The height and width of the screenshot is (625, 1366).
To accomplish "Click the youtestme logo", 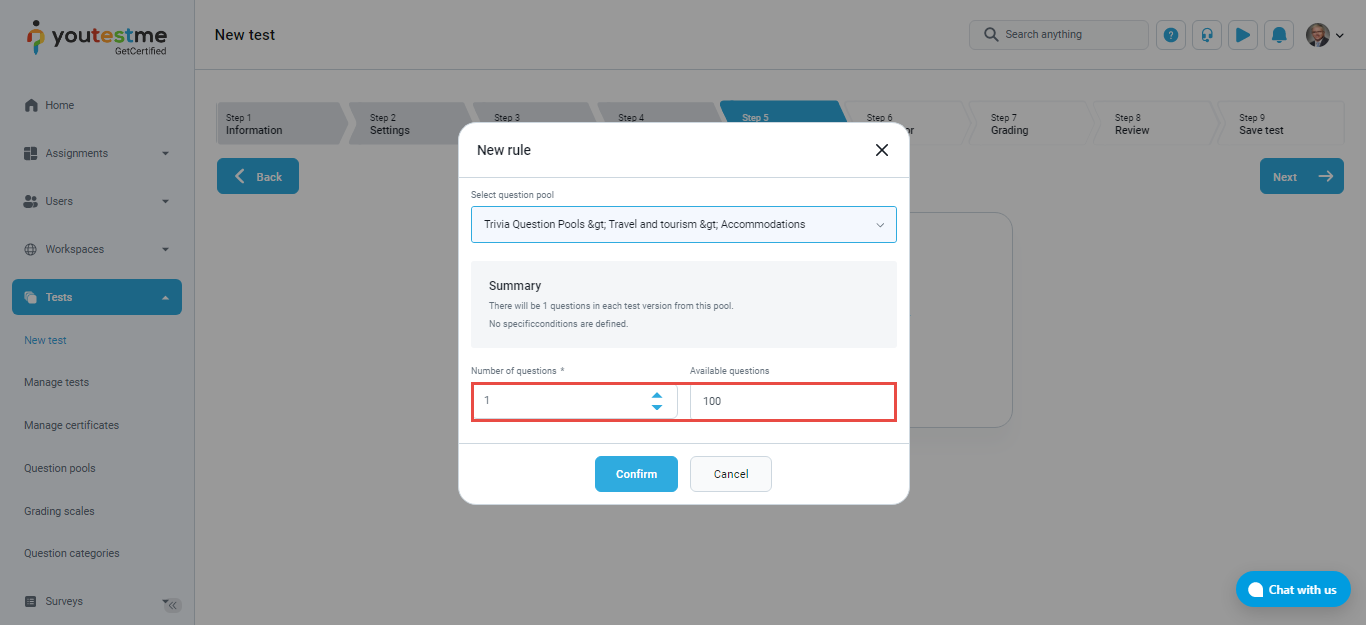I will click(96, 37).
